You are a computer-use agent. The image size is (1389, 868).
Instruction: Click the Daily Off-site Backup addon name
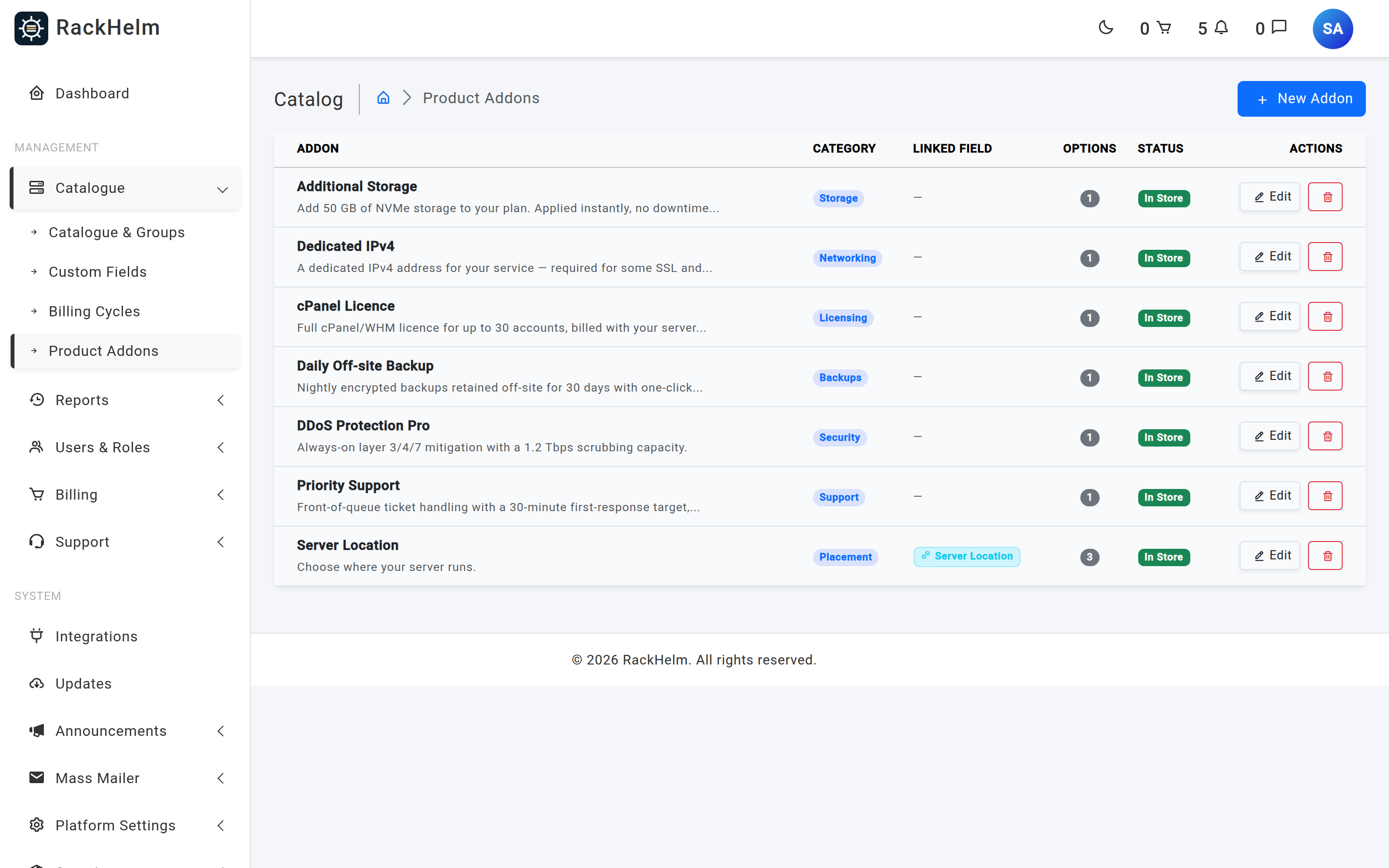pyautogui.click(x=365, y=366)
